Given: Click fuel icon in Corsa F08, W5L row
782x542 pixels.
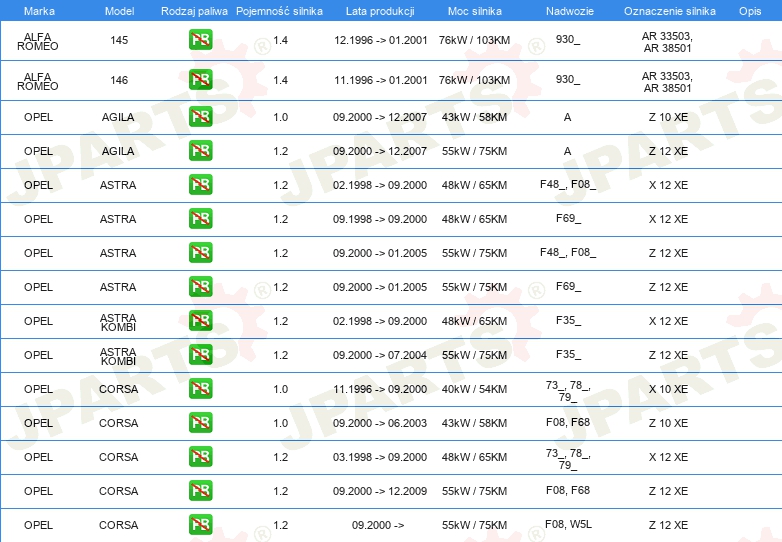Looking at the screenshot, I should pos(200,525).
